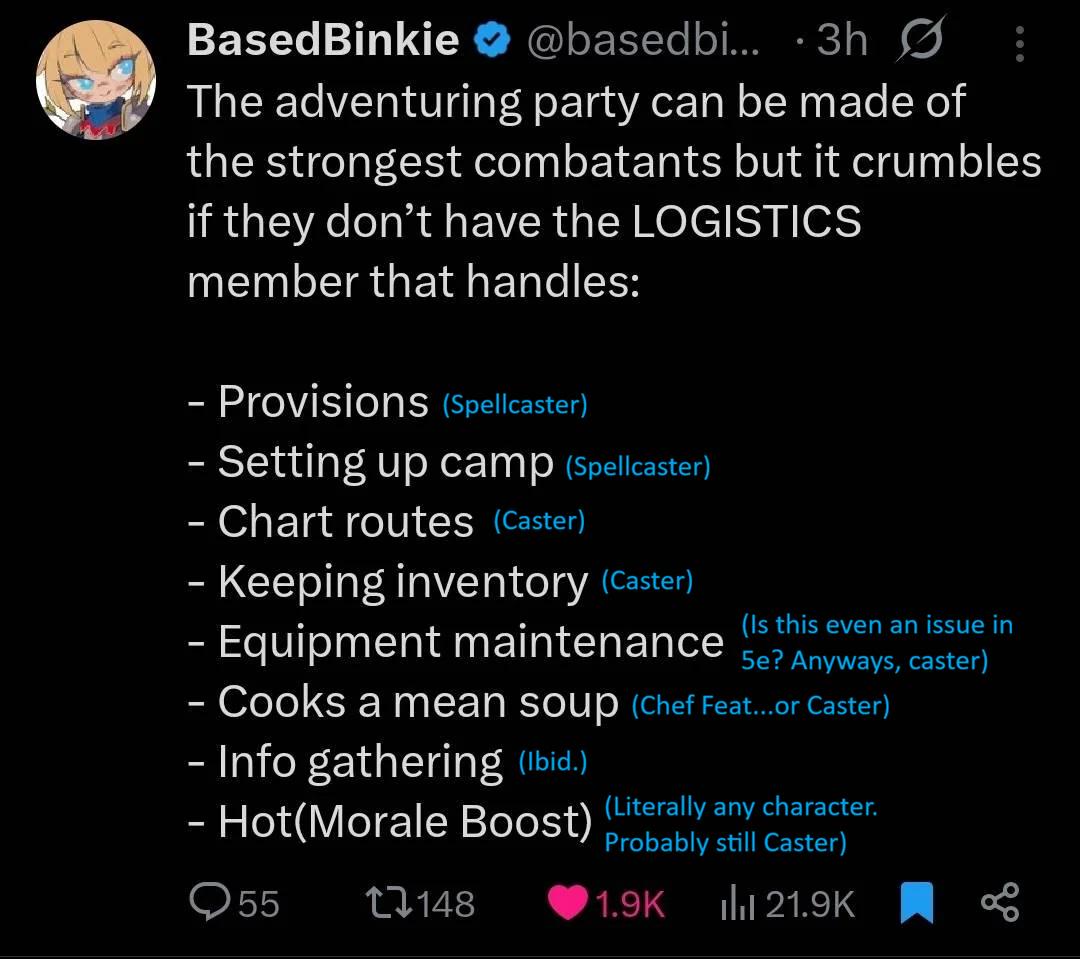Image resolution: width=1080 pixels, height=959 pixels.
Task: Toggle the blue bookmark off
Action: tap(915, 903)
